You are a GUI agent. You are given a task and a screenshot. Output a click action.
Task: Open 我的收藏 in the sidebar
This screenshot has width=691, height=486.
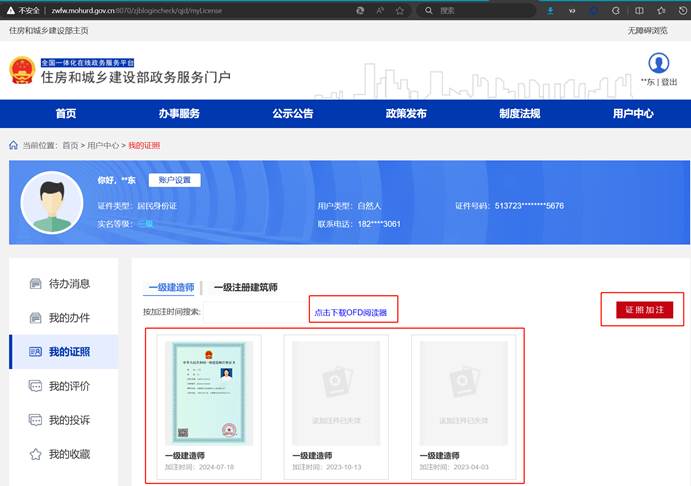click(x=69, y=454)
